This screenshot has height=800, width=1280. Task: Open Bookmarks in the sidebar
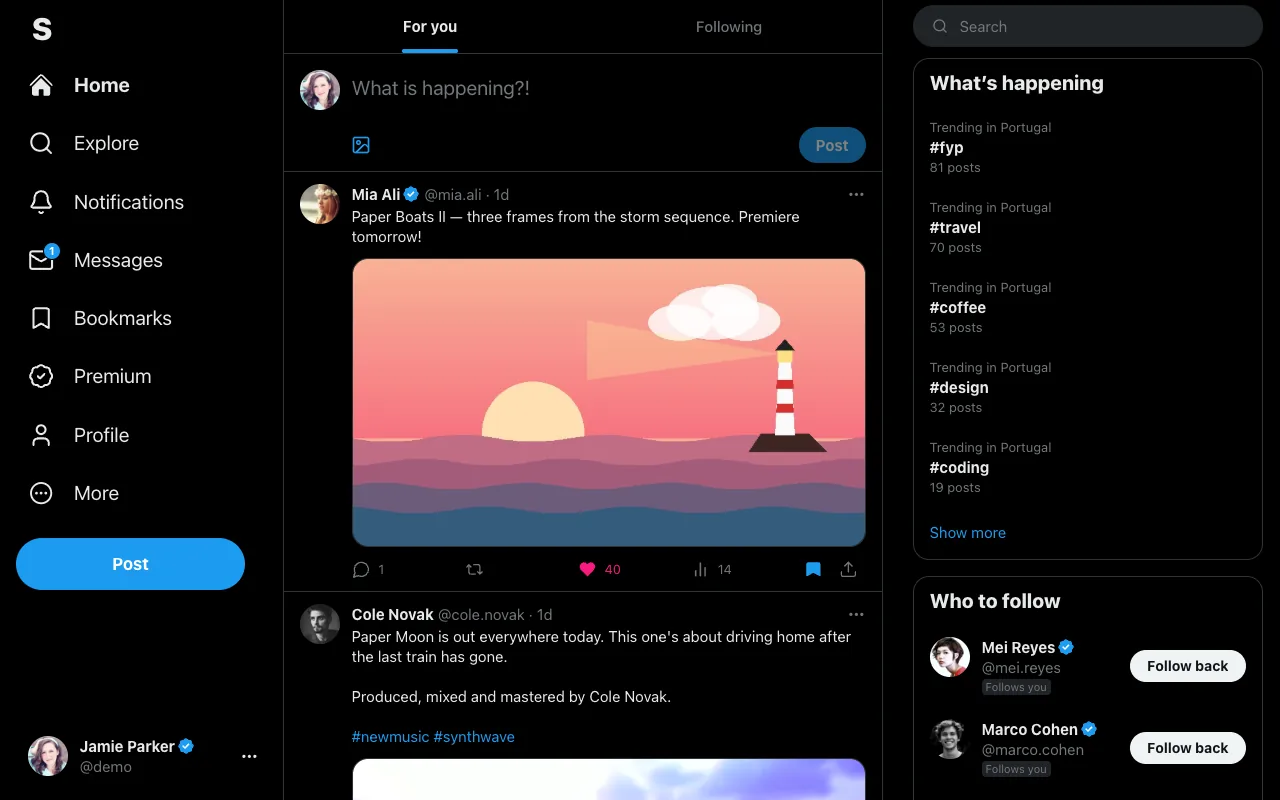[x=101, y=318]
